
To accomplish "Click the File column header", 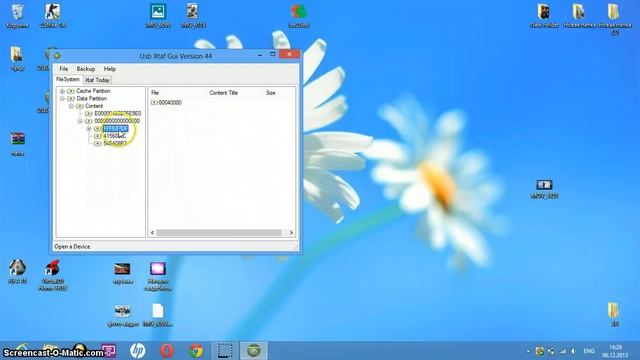I will pos(155,93).
